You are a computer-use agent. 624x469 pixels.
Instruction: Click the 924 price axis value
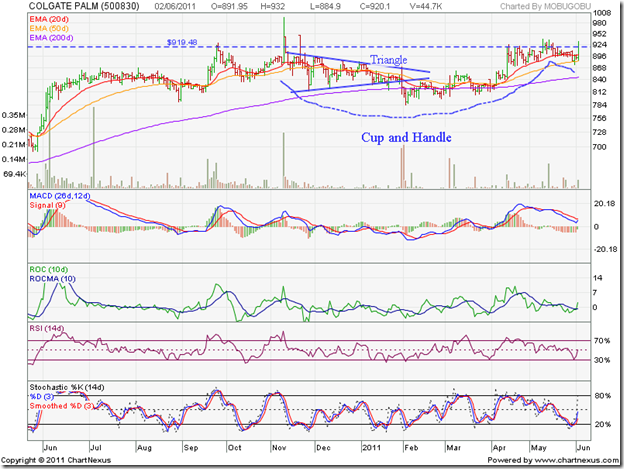click(x=600, y=45)
